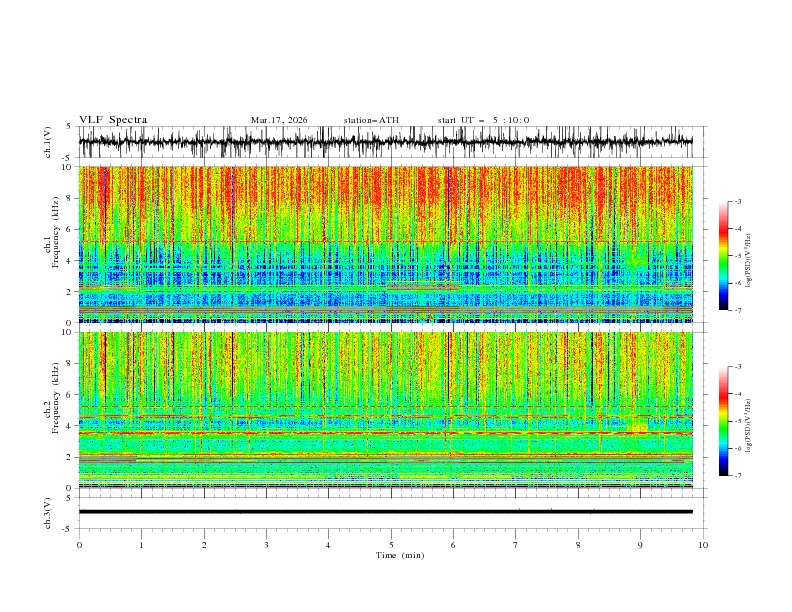
Task: Click tick "6" on the Time axis
Action: 453,545
